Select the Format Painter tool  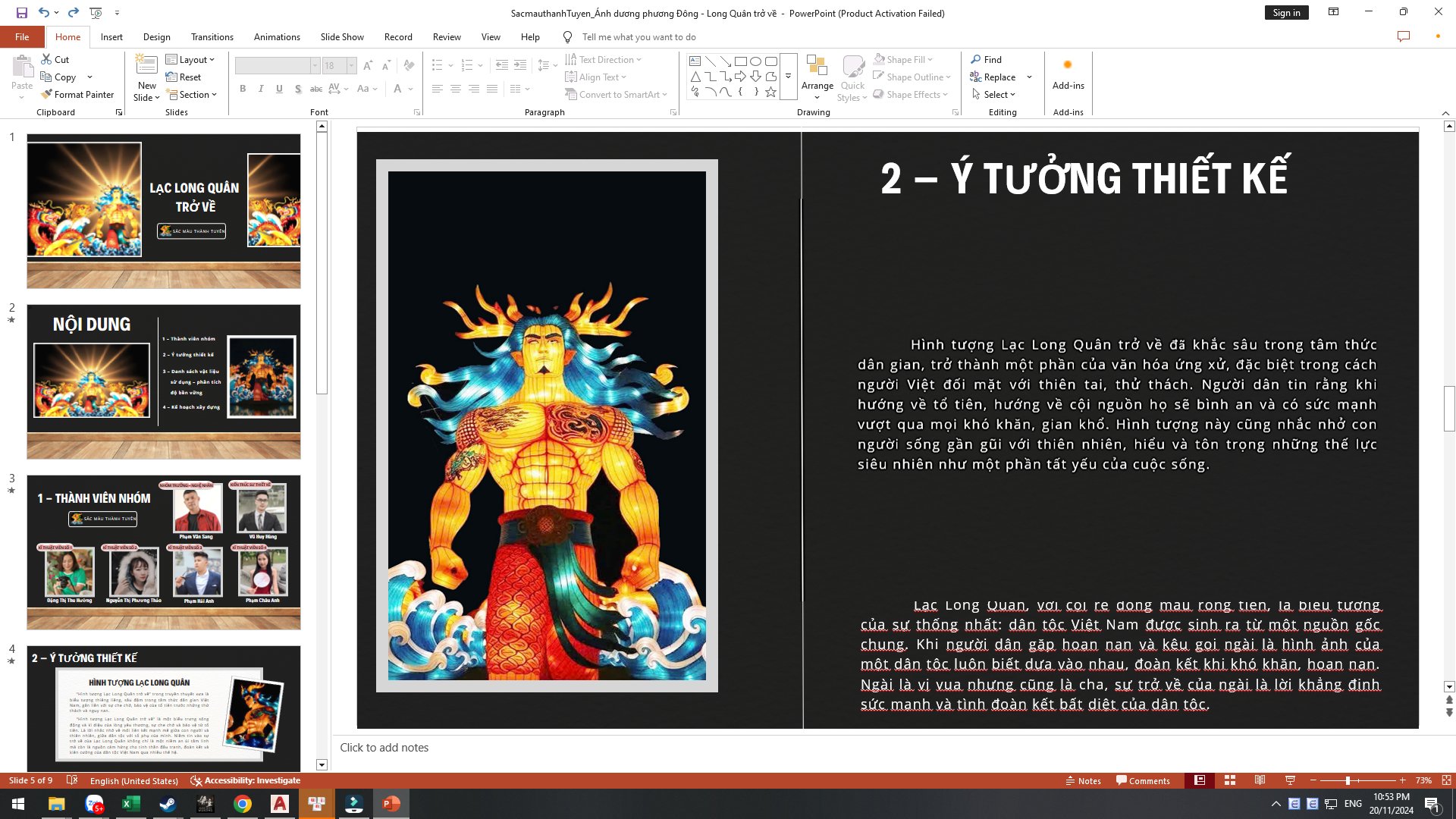(x=77, y=95)
